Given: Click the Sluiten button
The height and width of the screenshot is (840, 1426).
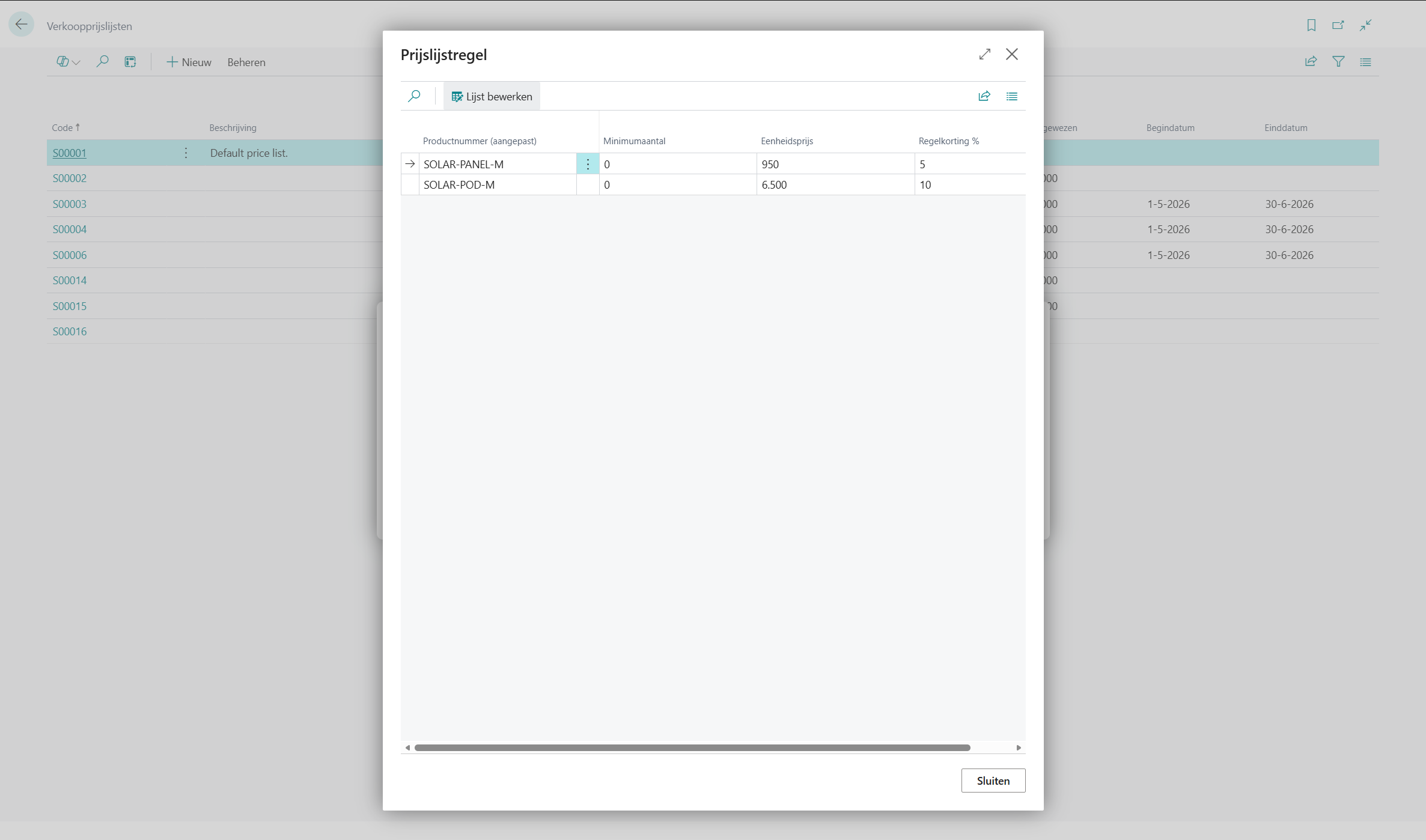Looking at the screenshot, I should 993,781.
